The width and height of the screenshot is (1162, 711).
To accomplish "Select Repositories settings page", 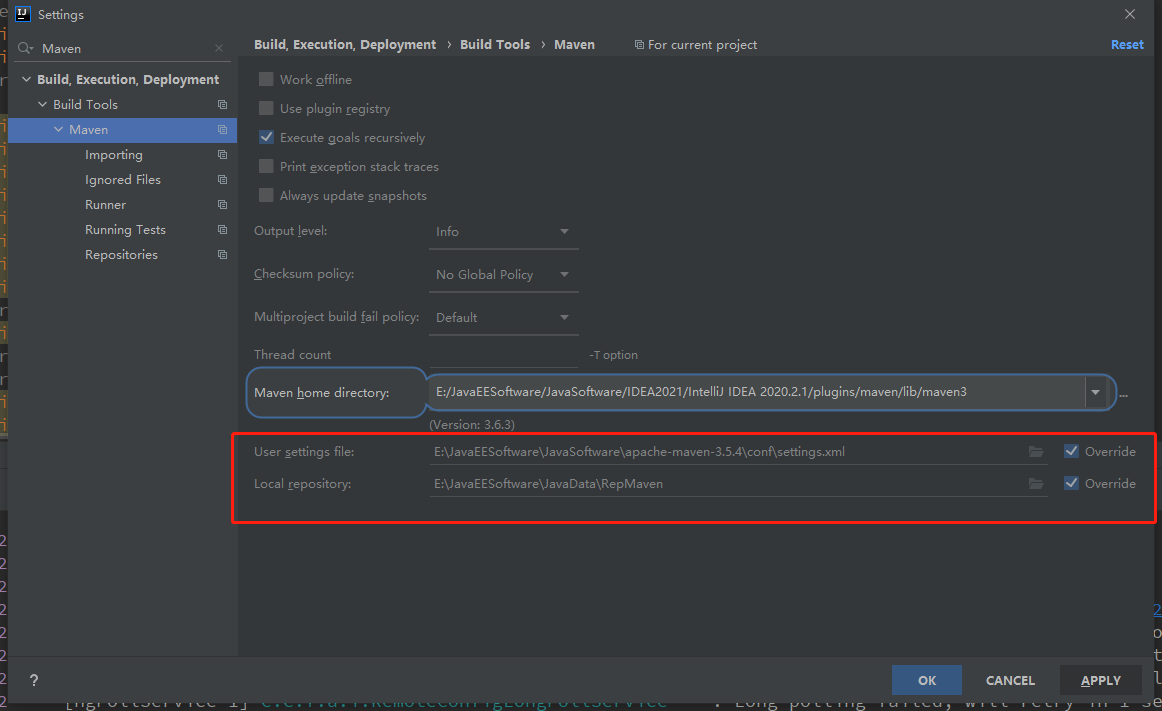I will pyautogui.click(x=121, y=254).
